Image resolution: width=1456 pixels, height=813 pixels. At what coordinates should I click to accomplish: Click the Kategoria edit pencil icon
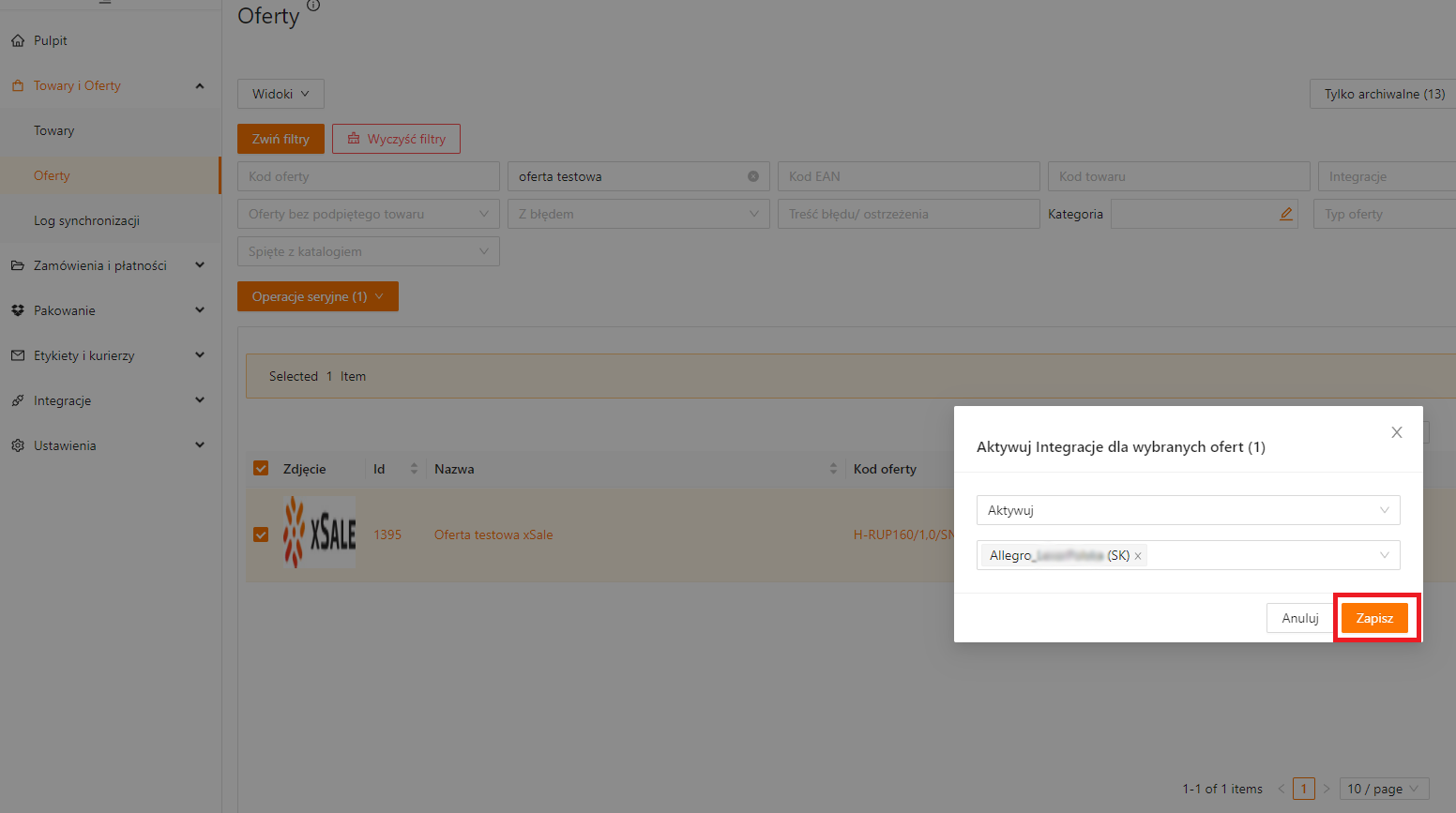tap(1285, 214)
